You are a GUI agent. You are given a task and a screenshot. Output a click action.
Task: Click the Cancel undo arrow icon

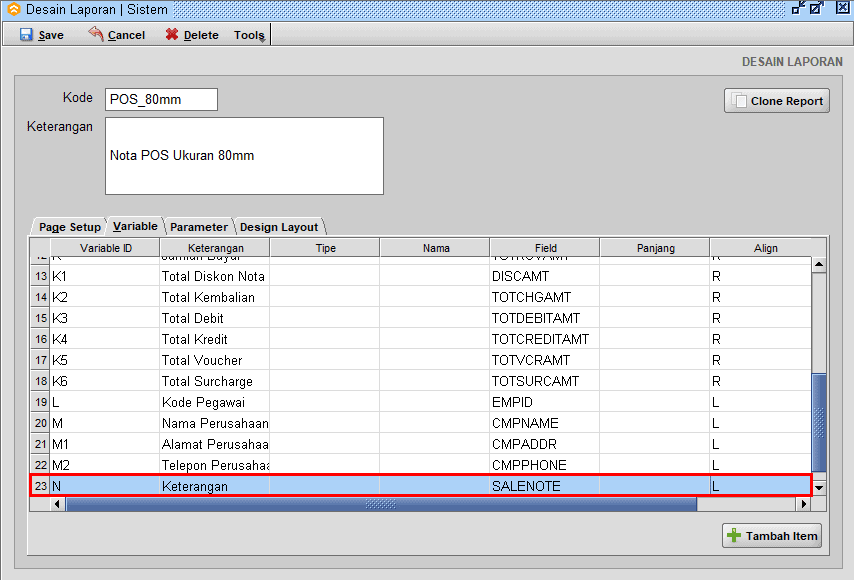[96, 34]
